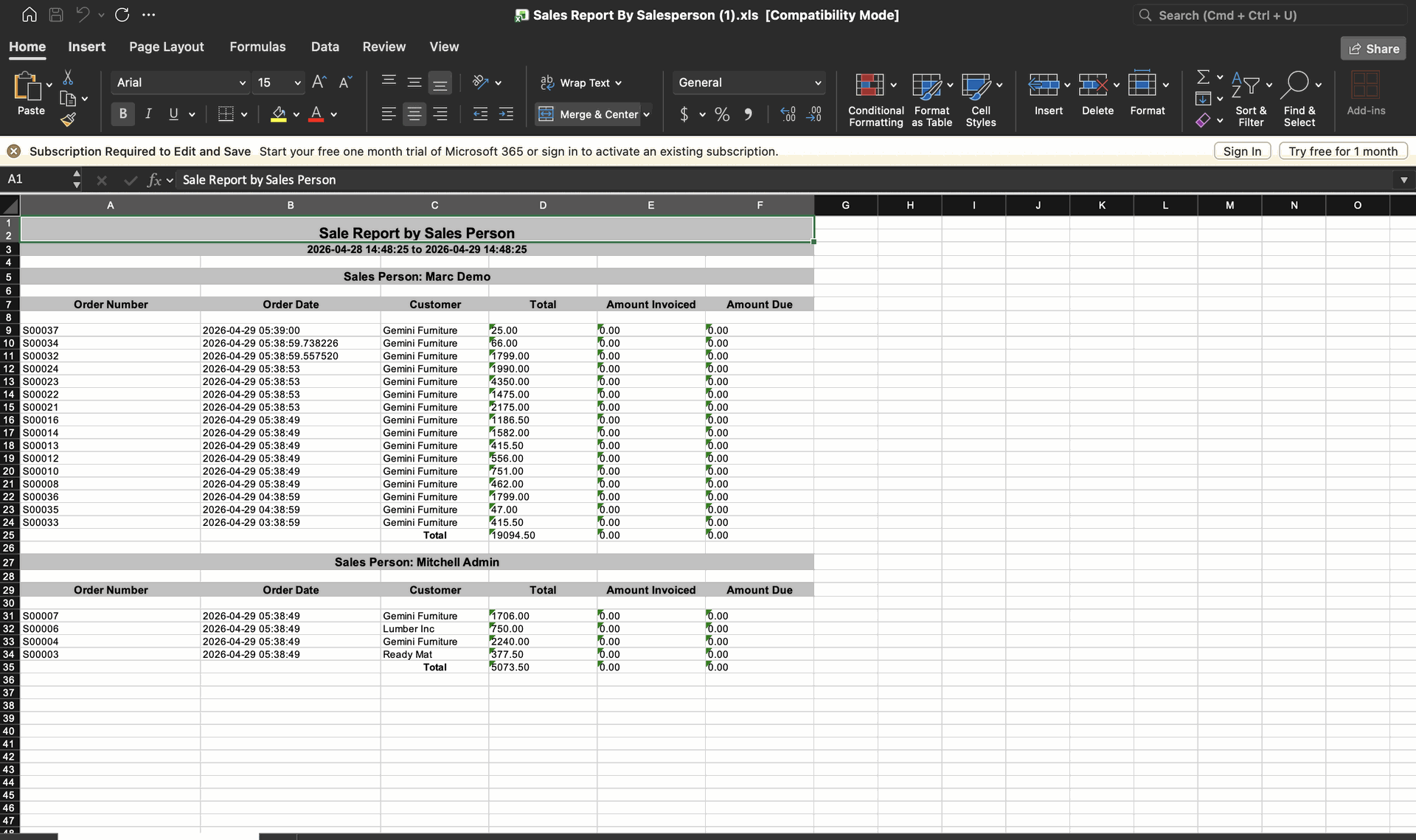This screenshot has height=840, width=1416.
Task: Click the Insert cells icon
Action: click(1044, 86)
